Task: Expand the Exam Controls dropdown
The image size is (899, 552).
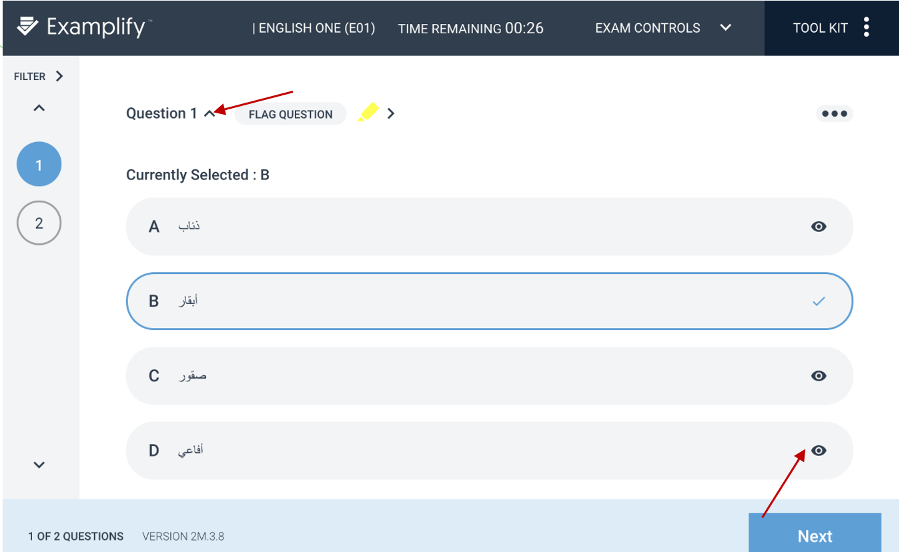Action: 725,28
